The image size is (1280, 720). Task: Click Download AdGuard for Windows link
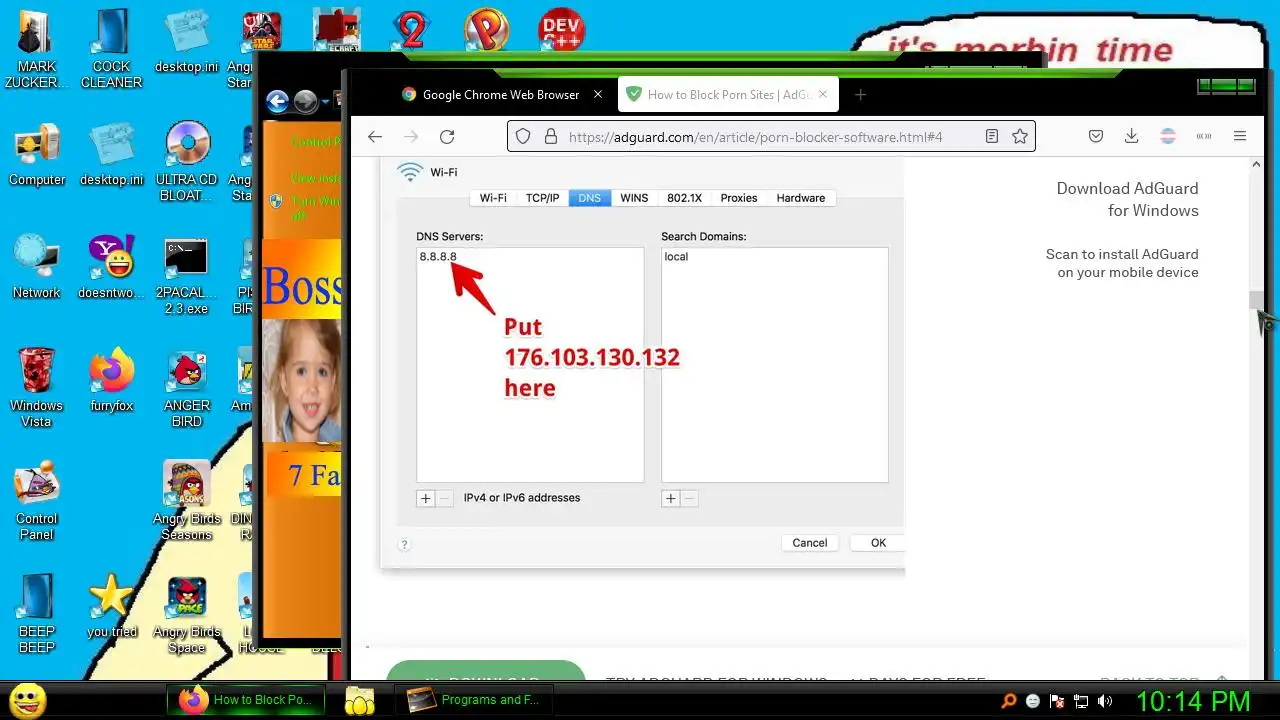coord(1127,199)
